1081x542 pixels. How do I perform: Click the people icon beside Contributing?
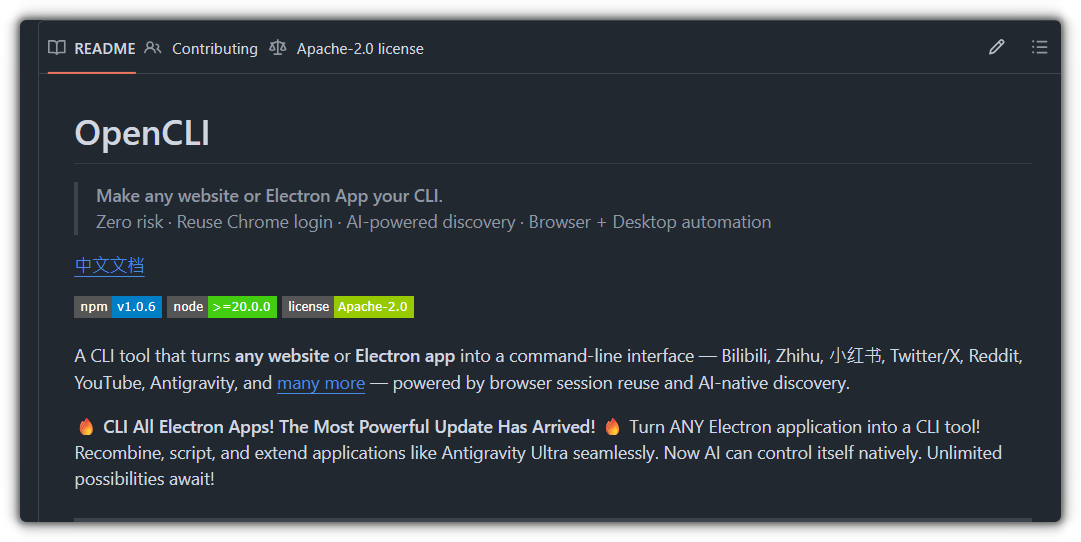[153, 48]
